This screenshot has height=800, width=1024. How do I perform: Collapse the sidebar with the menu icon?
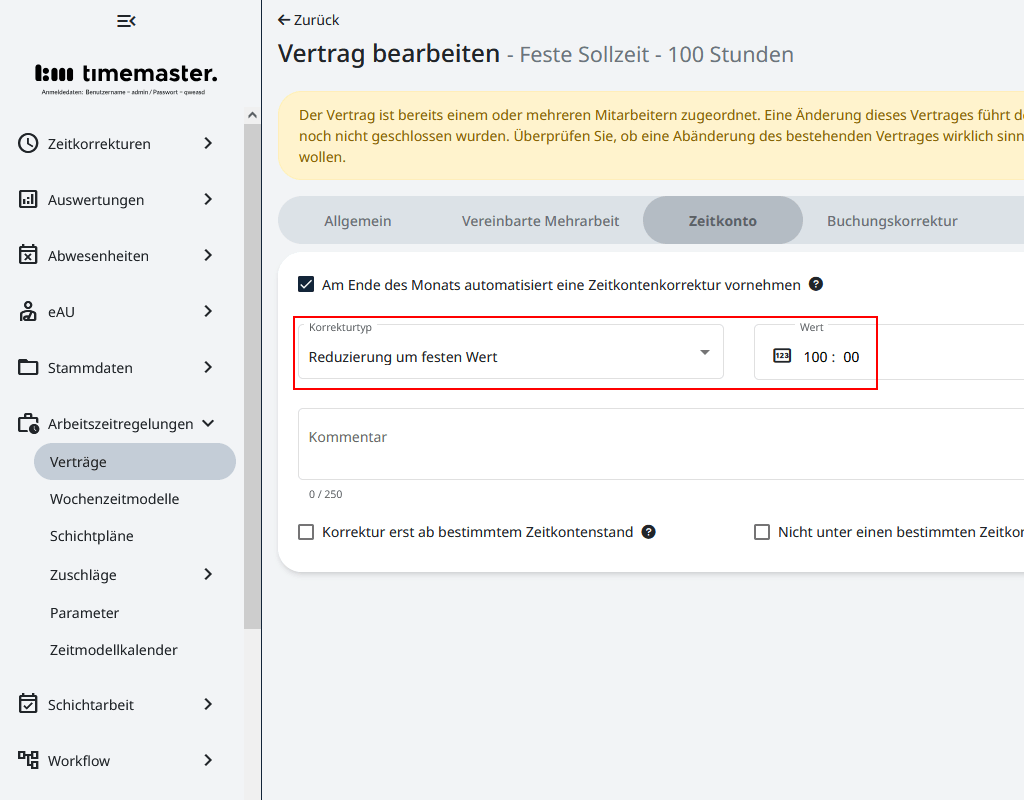coord(126,21)
